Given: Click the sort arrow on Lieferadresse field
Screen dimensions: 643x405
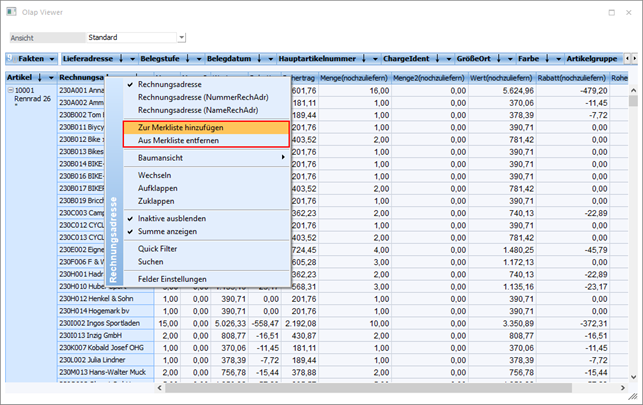Looking at the screenshot, I should click(x=120, y=60).
